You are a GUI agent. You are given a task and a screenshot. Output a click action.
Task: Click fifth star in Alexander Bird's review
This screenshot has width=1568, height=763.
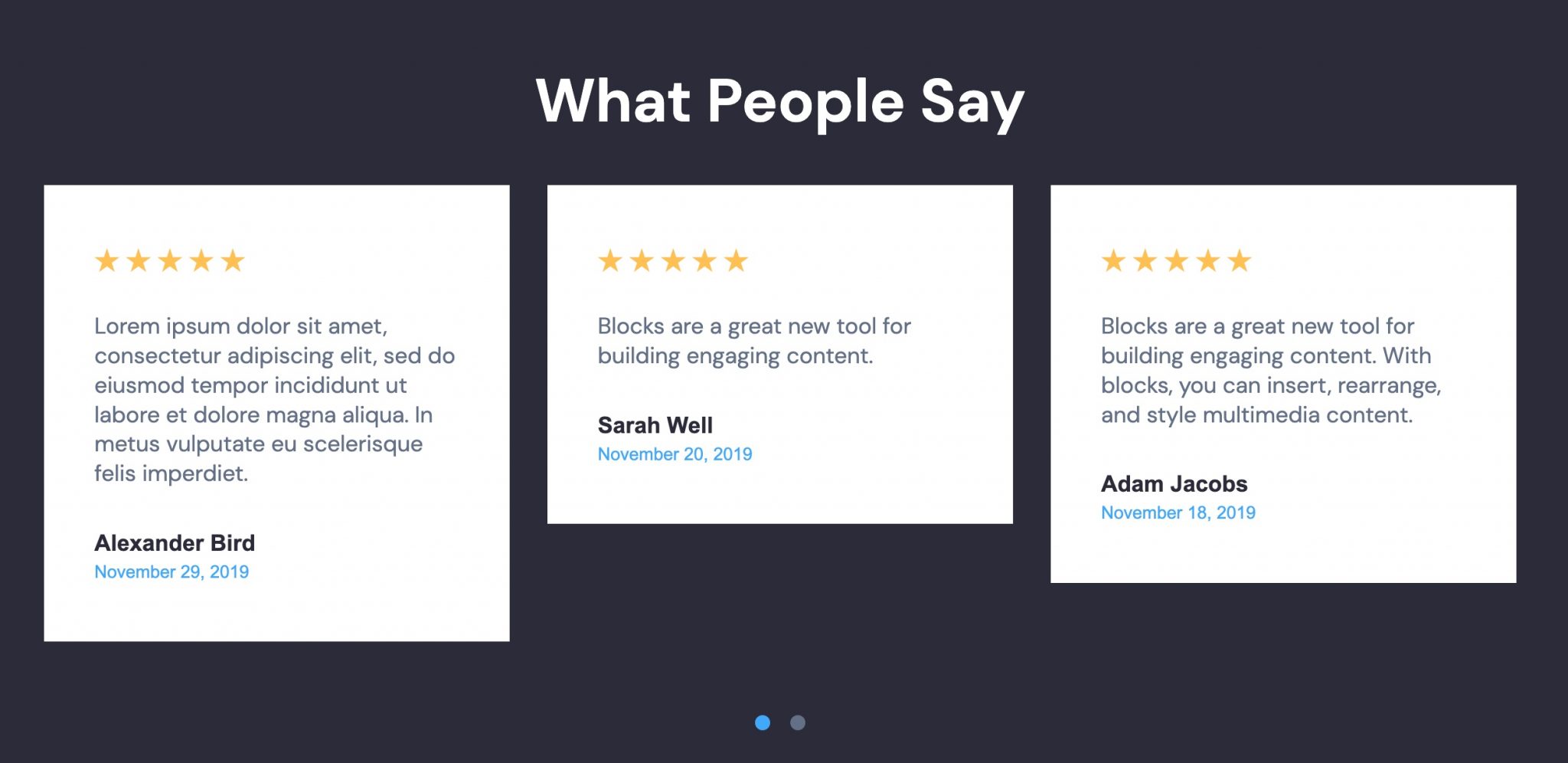pos(233,261)
